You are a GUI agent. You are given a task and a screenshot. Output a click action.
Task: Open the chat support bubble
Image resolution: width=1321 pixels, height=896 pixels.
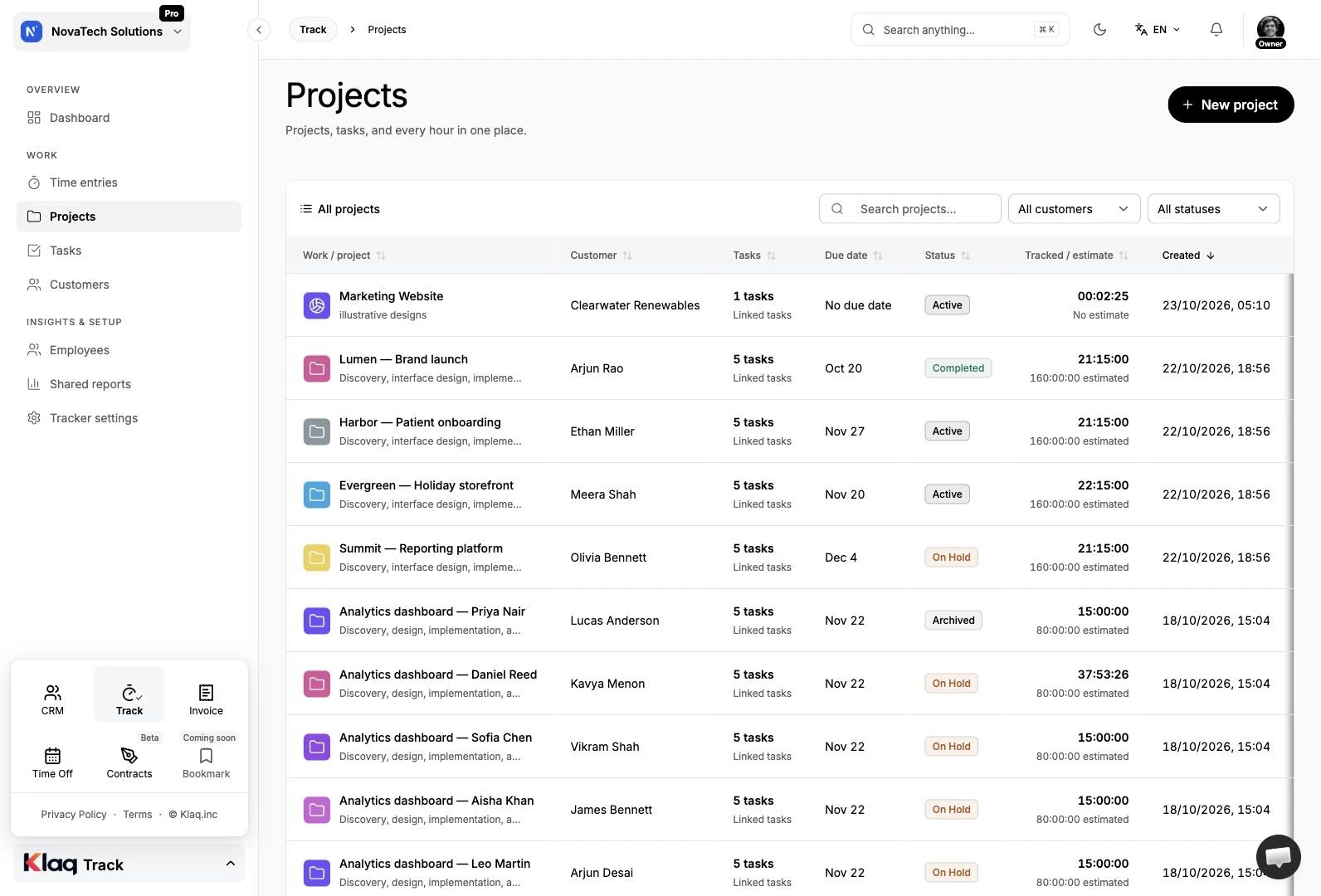coord(1278,857)
